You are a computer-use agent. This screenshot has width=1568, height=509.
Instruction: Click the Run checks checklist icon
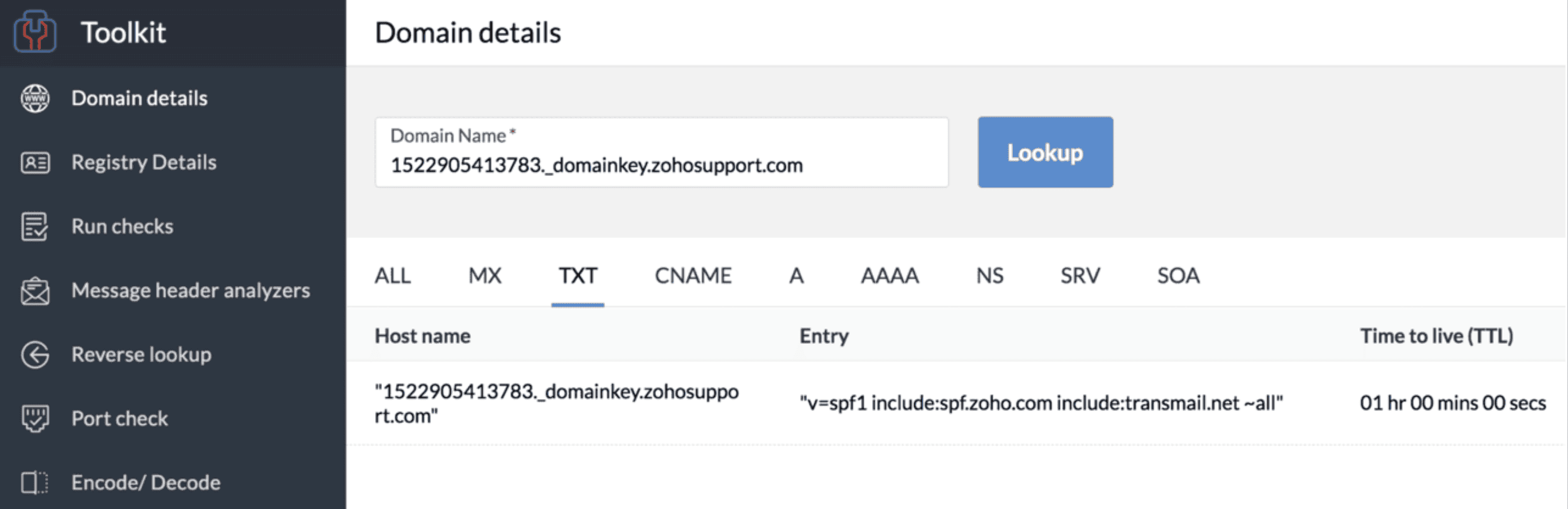(x=34, y=227)
